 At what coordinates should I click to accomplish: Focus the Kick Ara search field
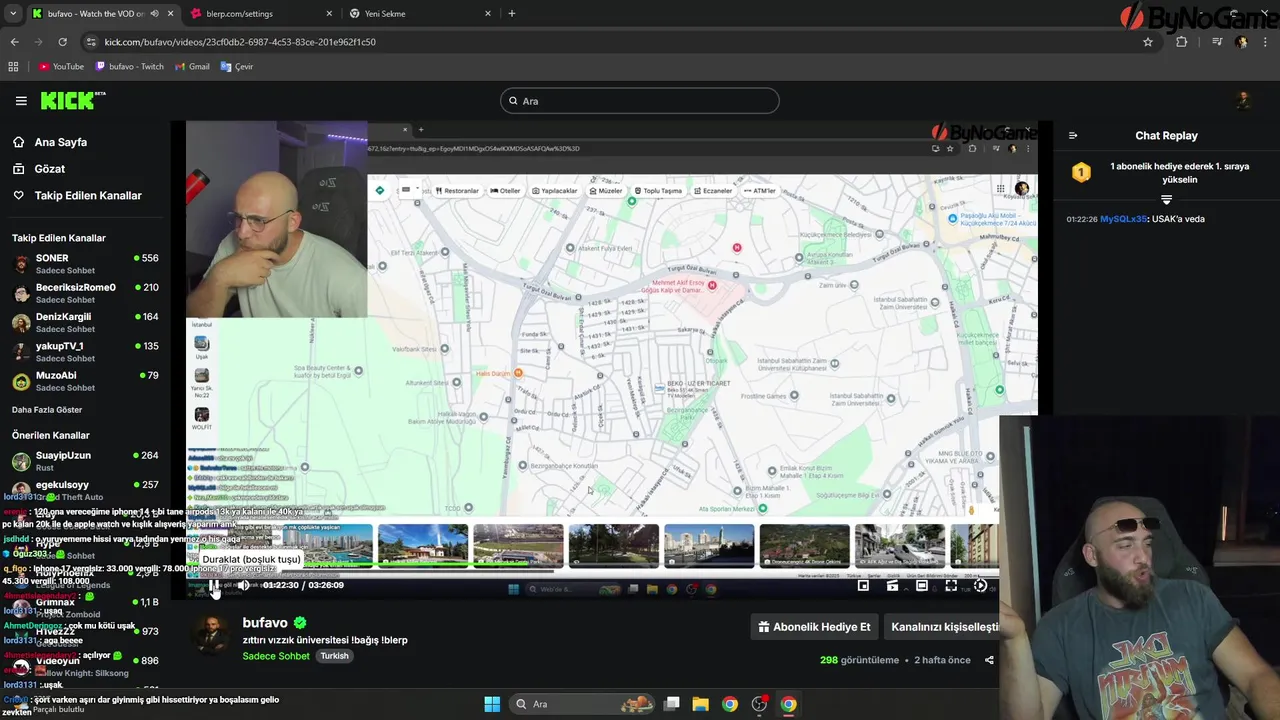coord(640,101)
